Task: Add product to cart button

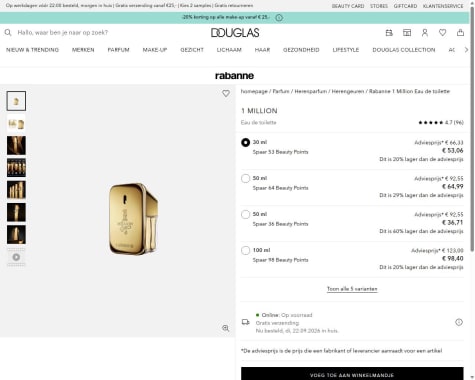Action: point(352,374)
